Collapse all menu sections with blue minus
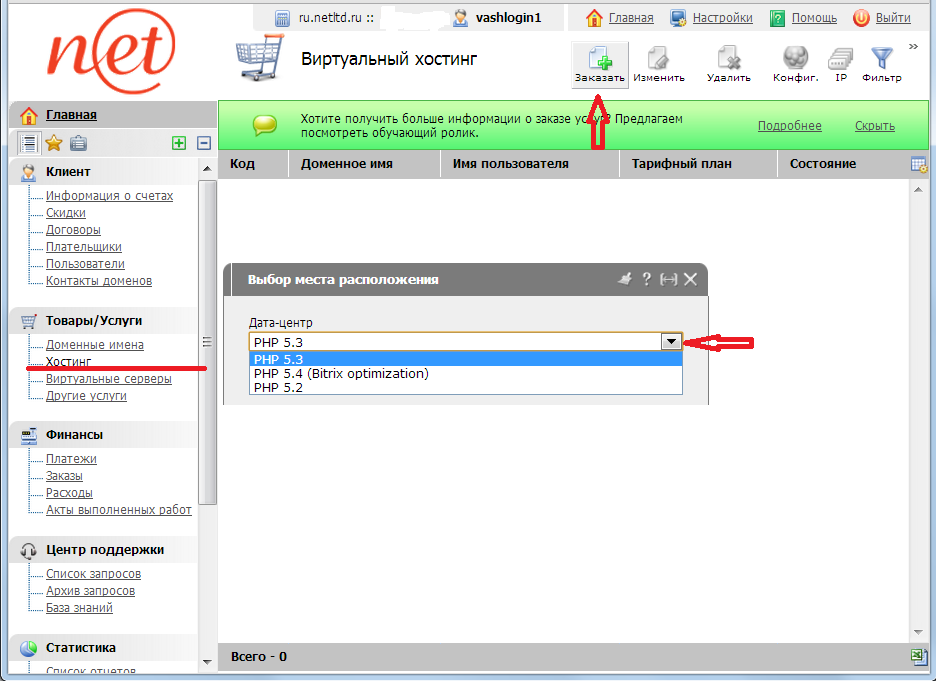Image resolution: width=936 pixels, height=681 pixels. (x=203, y=143)
